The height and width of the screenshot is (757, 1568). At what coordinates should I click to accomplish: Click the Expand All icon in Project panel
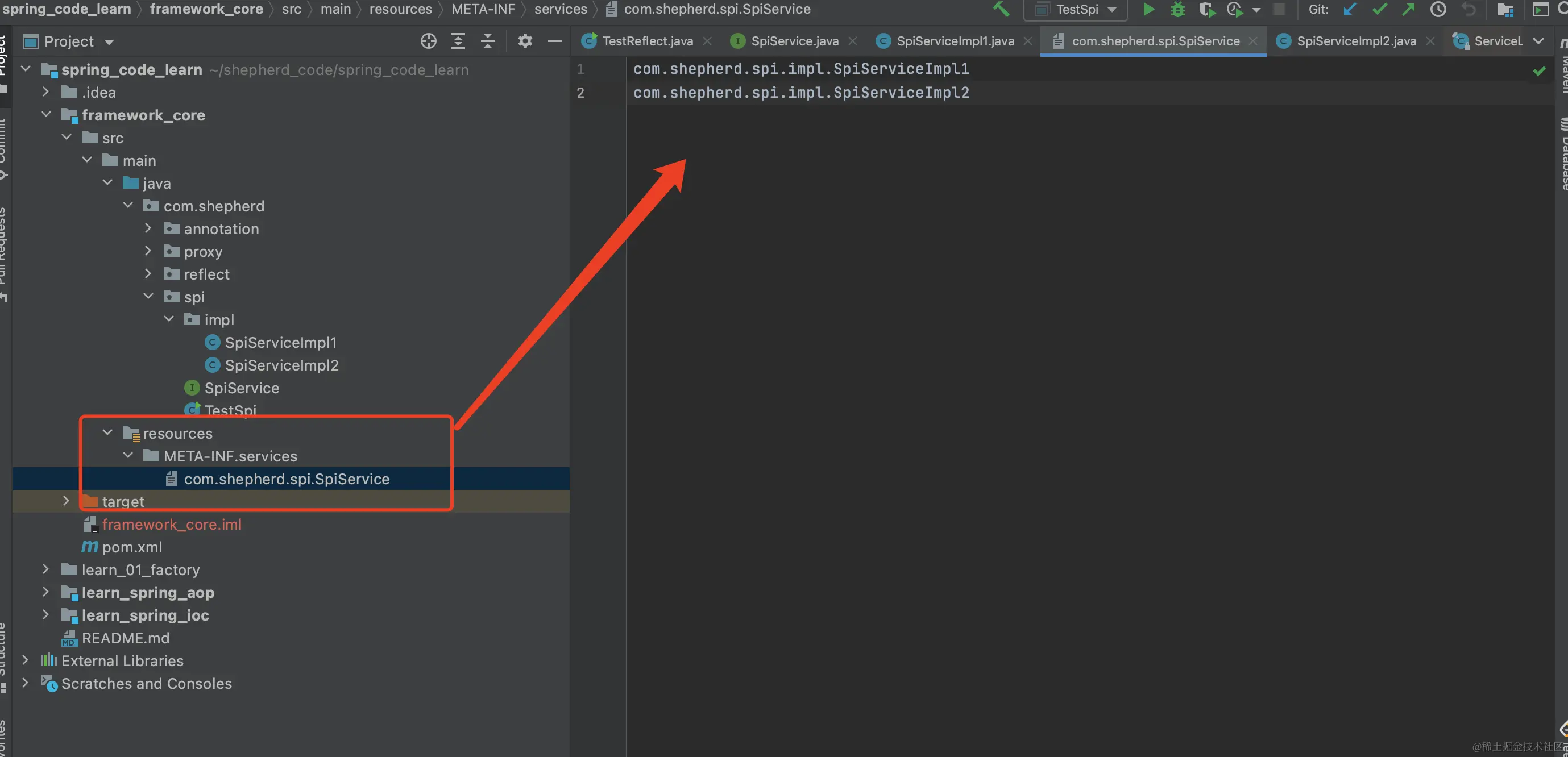pos(458,41)
